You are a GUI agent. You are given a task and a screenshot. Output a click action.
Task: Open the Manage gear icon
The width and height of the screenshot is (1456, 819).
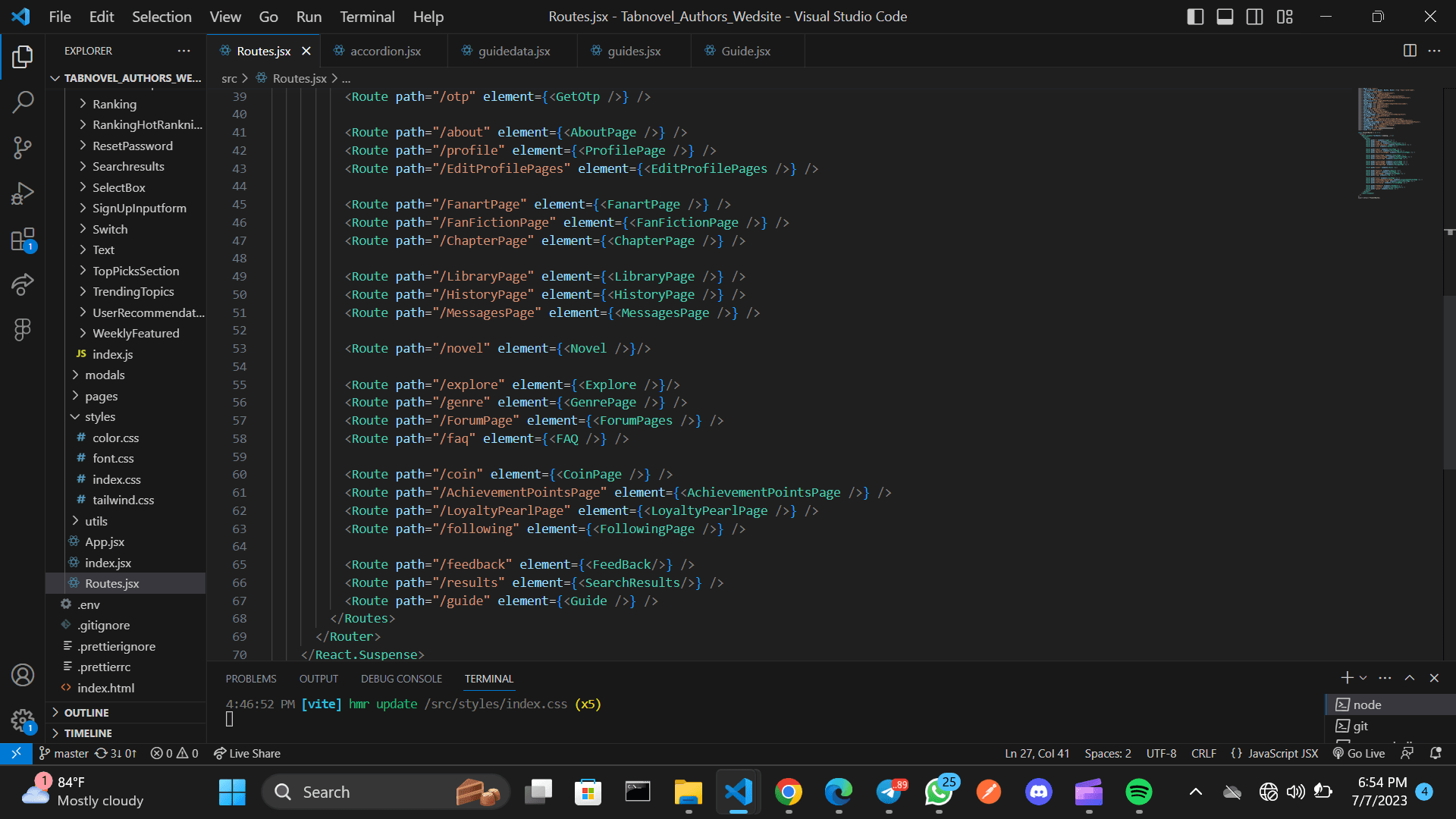coord(23,720)
